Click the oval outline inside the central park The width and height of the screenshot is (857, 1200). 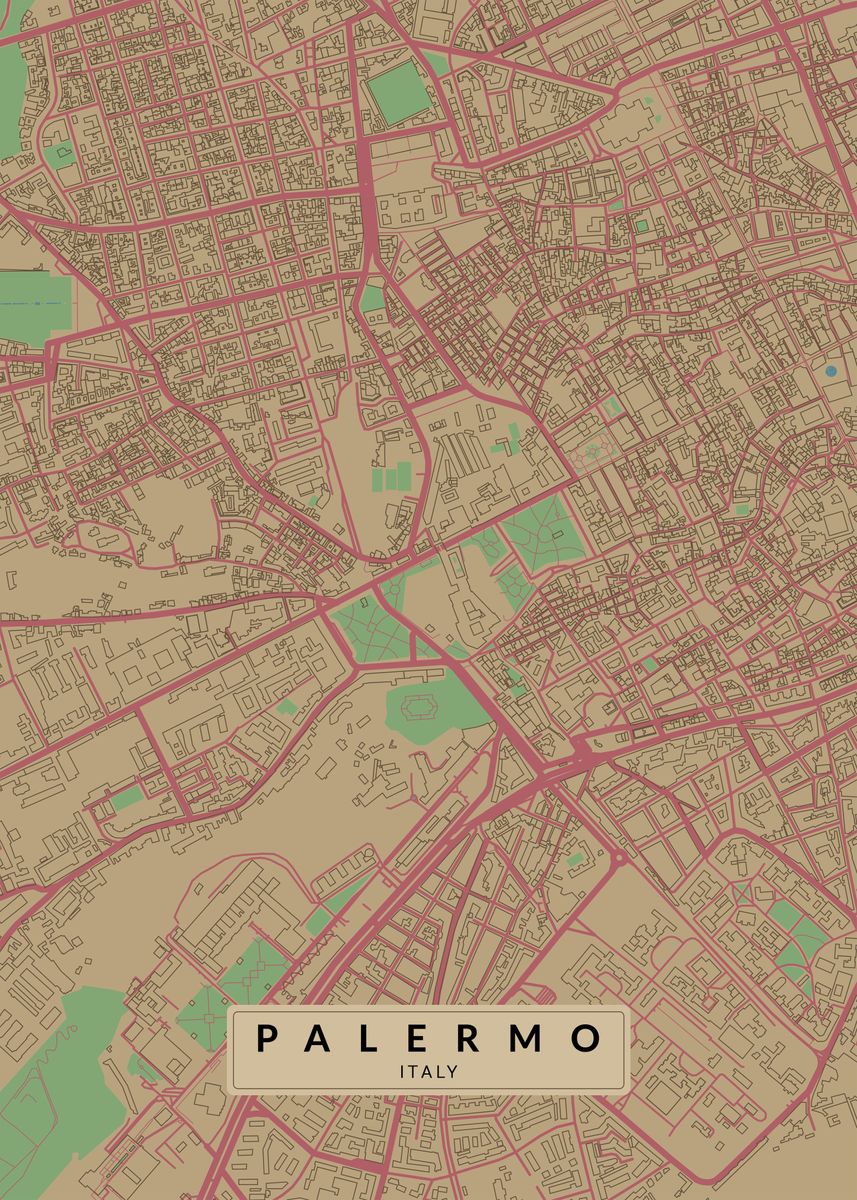click(418, 710)
